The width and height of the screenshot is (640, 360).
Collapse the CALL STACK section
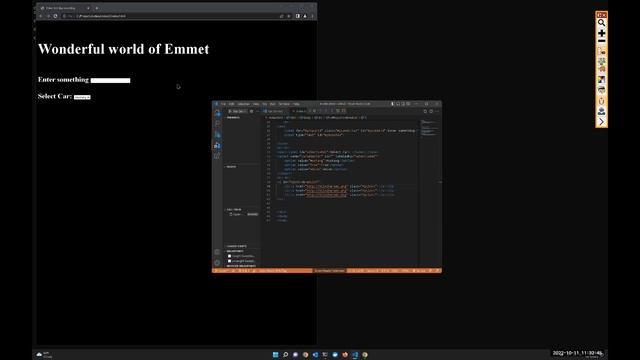pos(234,209)
